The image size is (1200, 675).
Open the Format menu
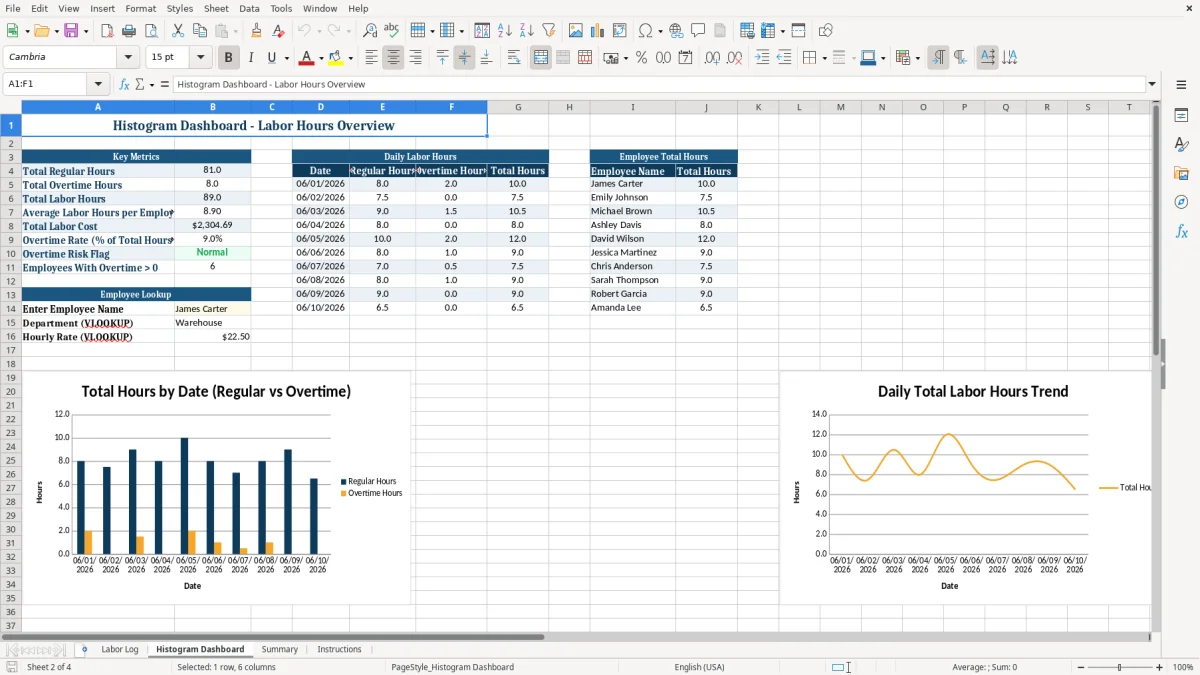[141, 8]
